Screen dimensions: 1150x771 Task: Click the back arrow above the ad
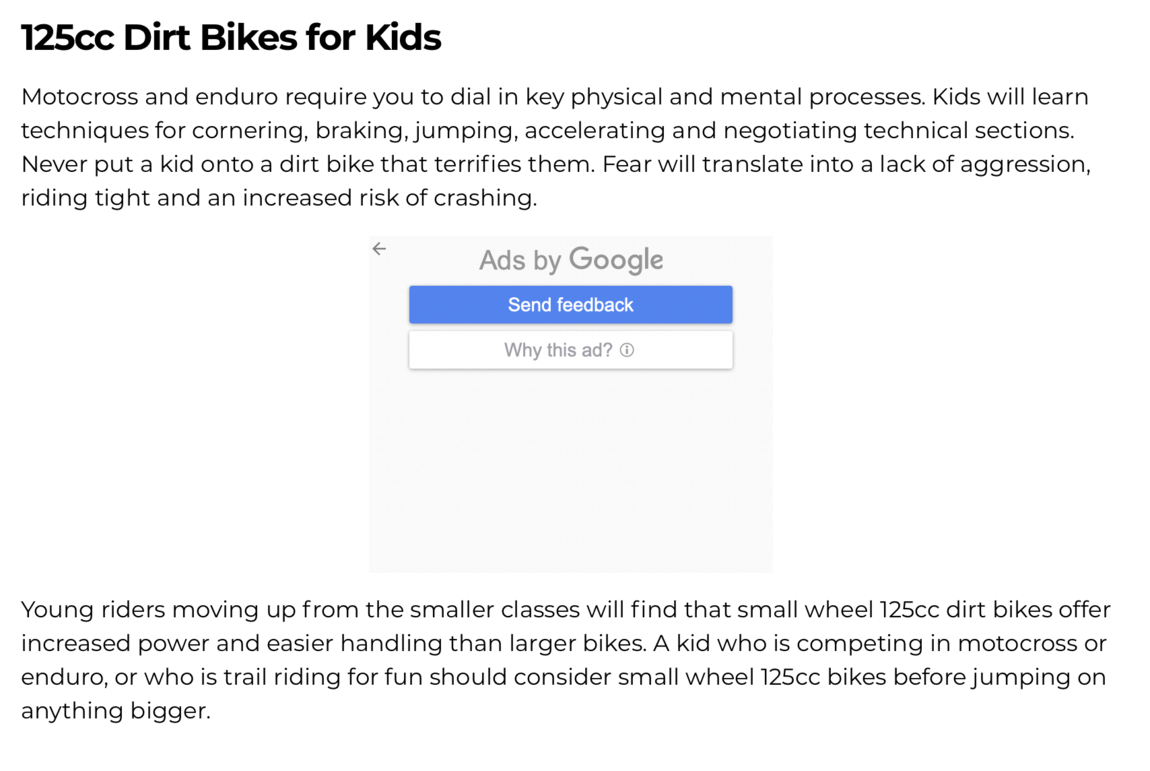[x=379, y=248]
